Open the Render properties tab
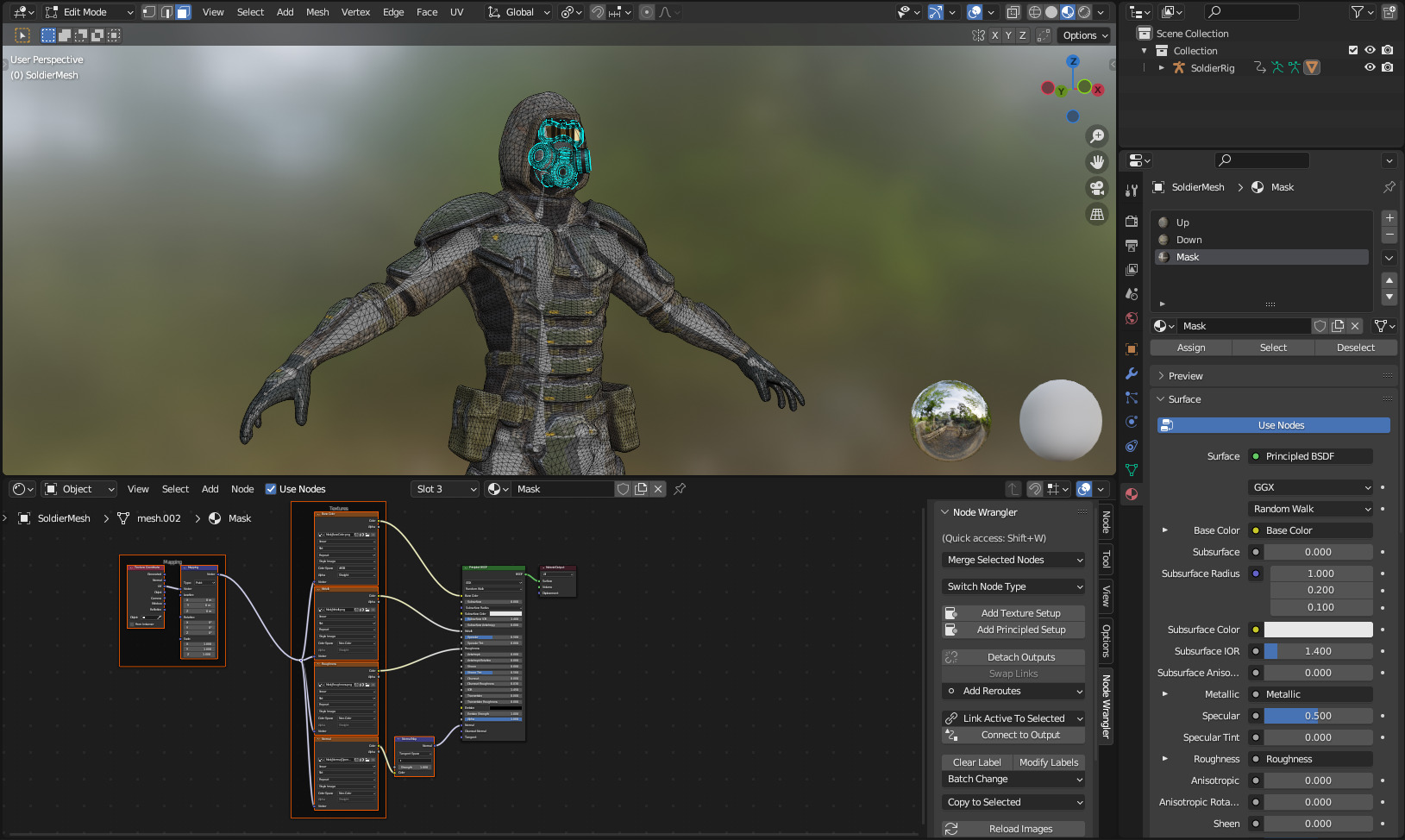The width and height of the screenshot is (1405, 840). pyautogui.click(x=1132, y=221)
